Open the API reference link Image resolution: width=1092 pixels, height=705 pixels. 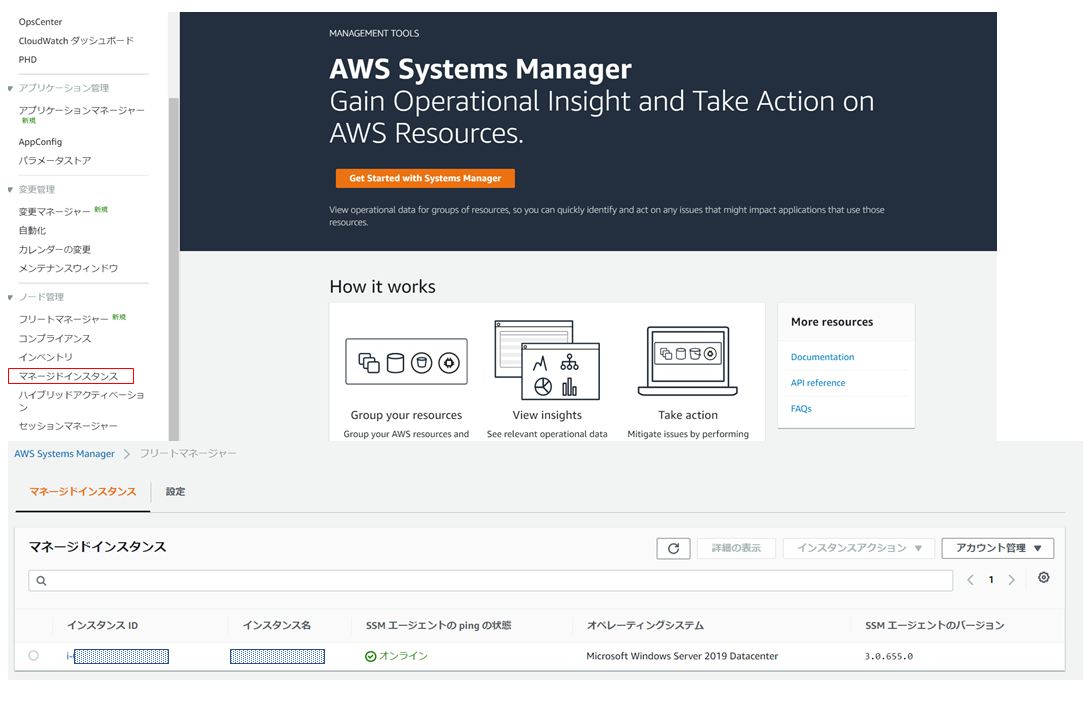tap(818, 383)
